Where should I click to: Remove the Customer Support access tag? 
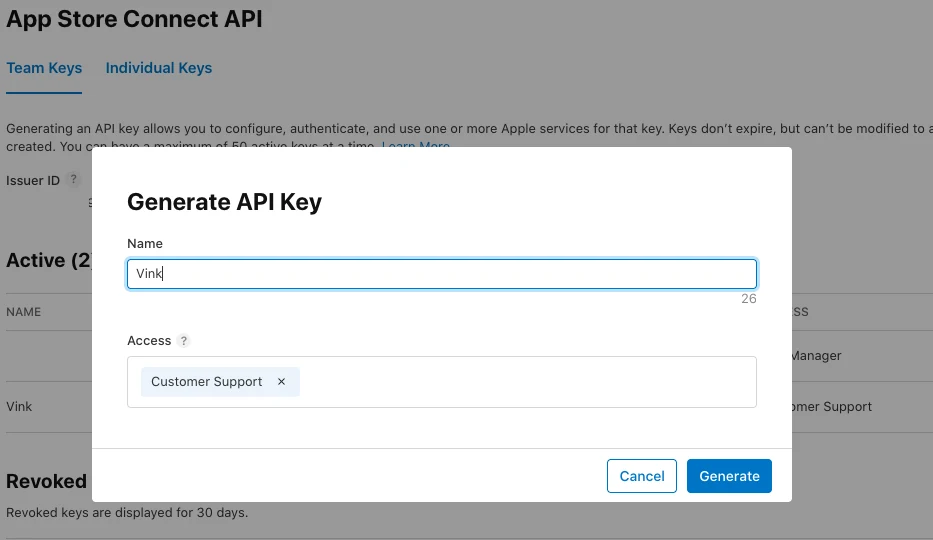pyautogui.click(x=281, y=382)
